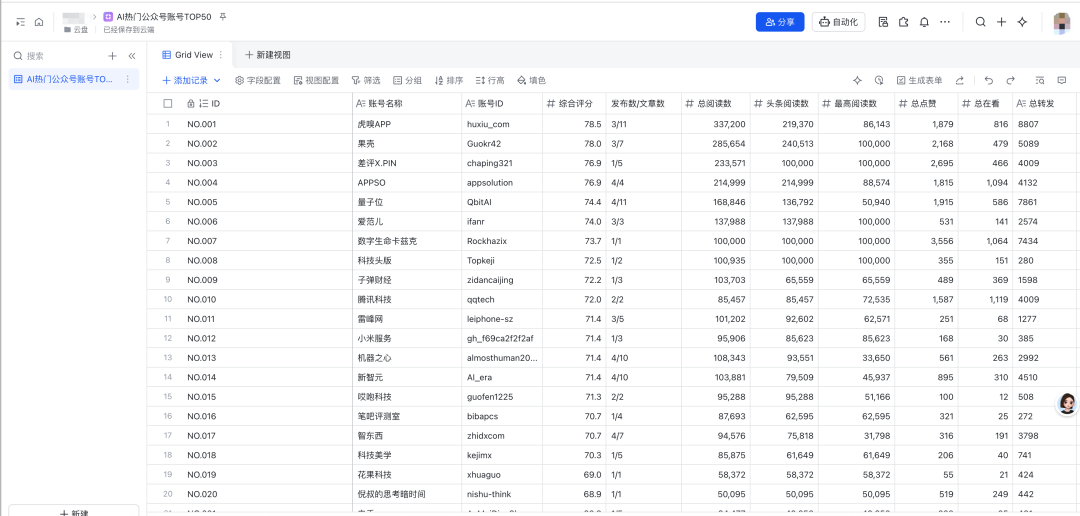Open the comments panel icon
1080x516 pixels.
tap(1063, 81)
